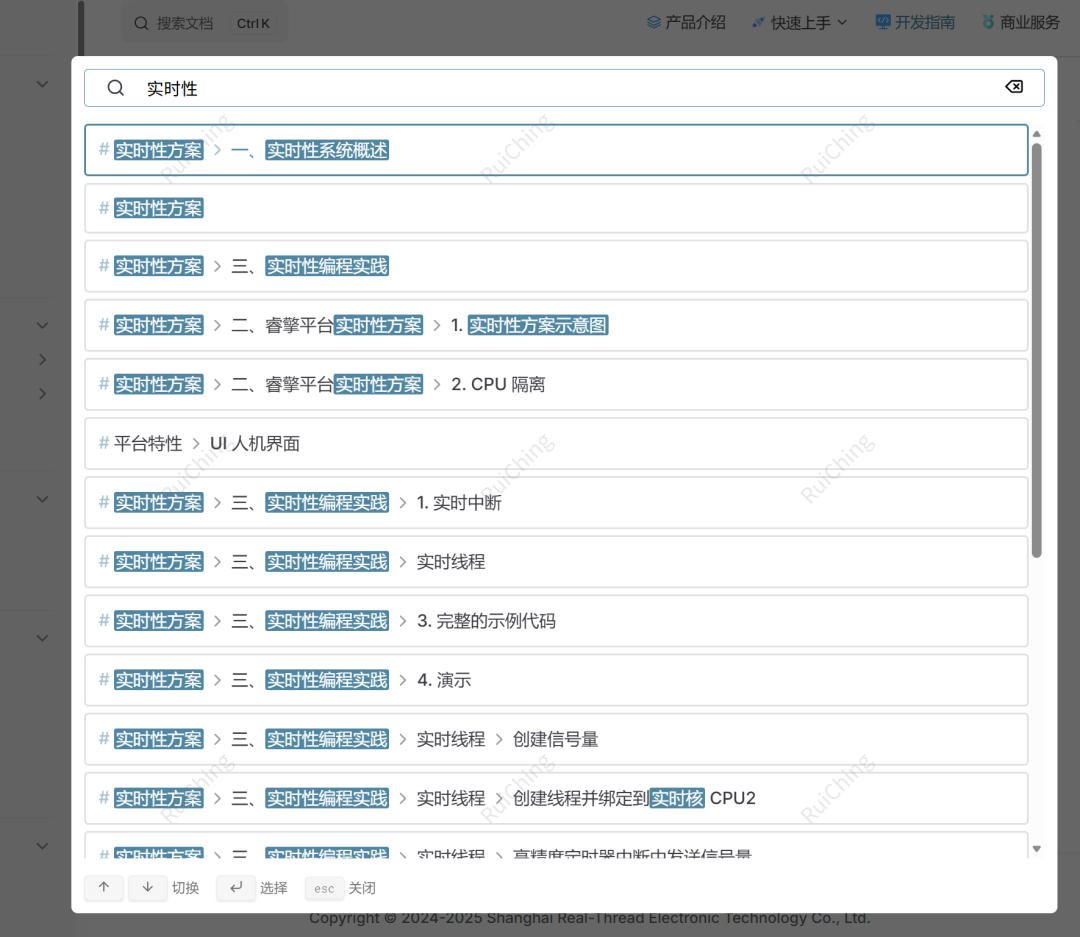The width and height of the screenshot is (1080, 937).
Task: Click the results list scroll-down arrow
Action: [x=1037, y=849]
